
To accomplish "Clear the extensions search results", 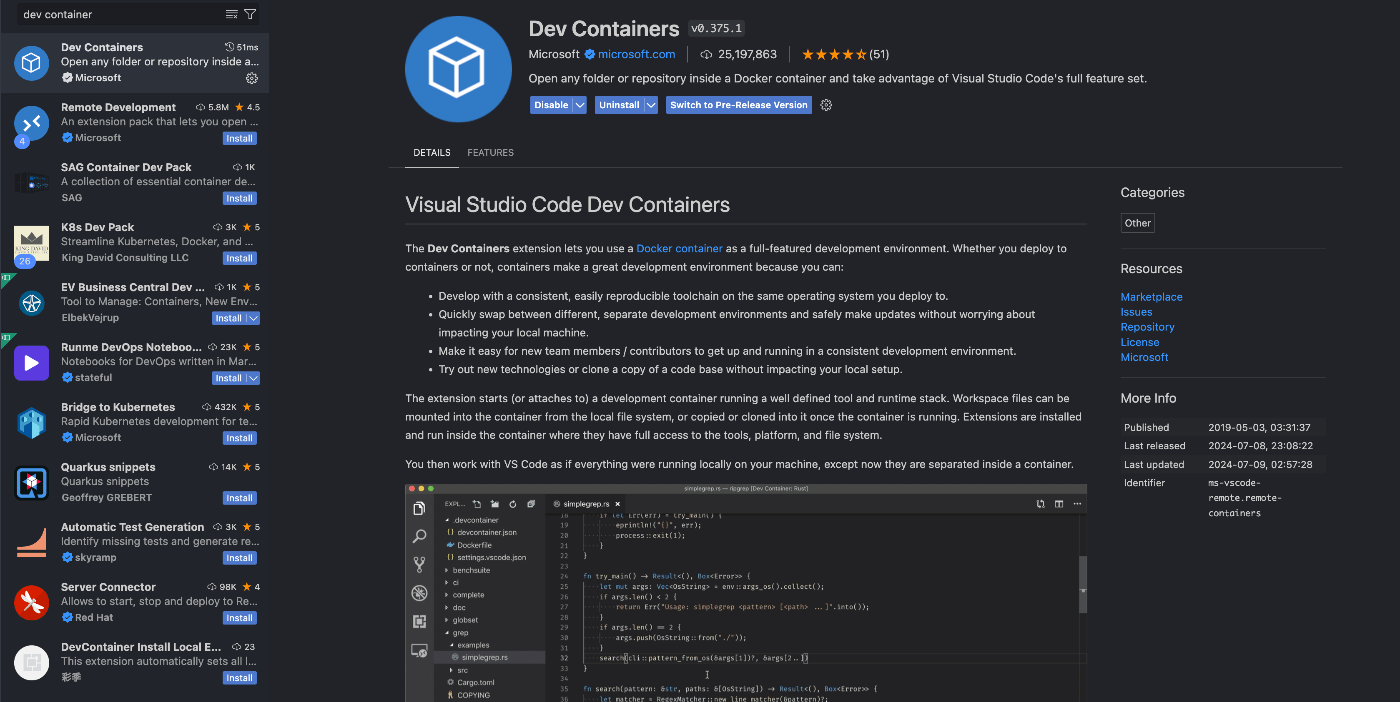I will [x=232, y=14].
